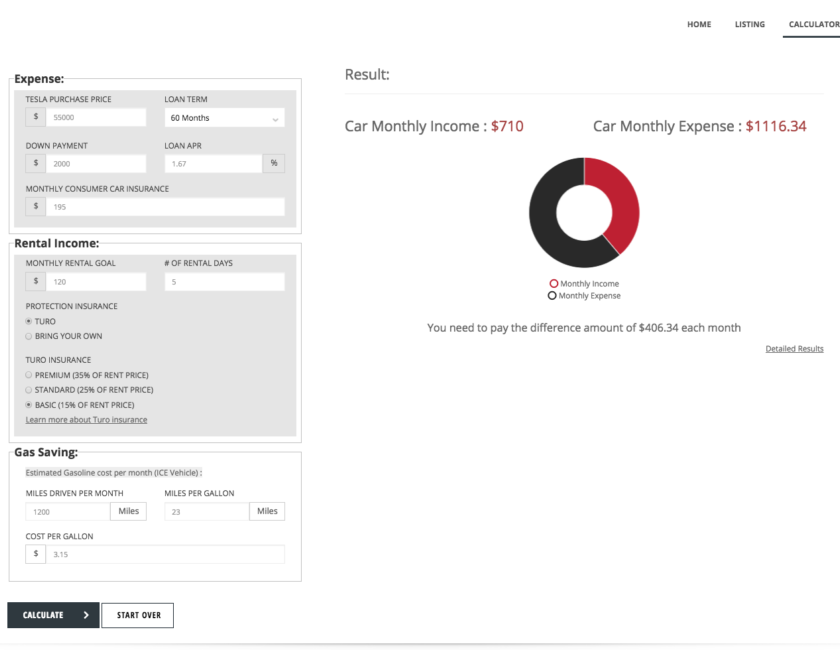
Task: Click the Down Payment input field
Action: [96, 163]
